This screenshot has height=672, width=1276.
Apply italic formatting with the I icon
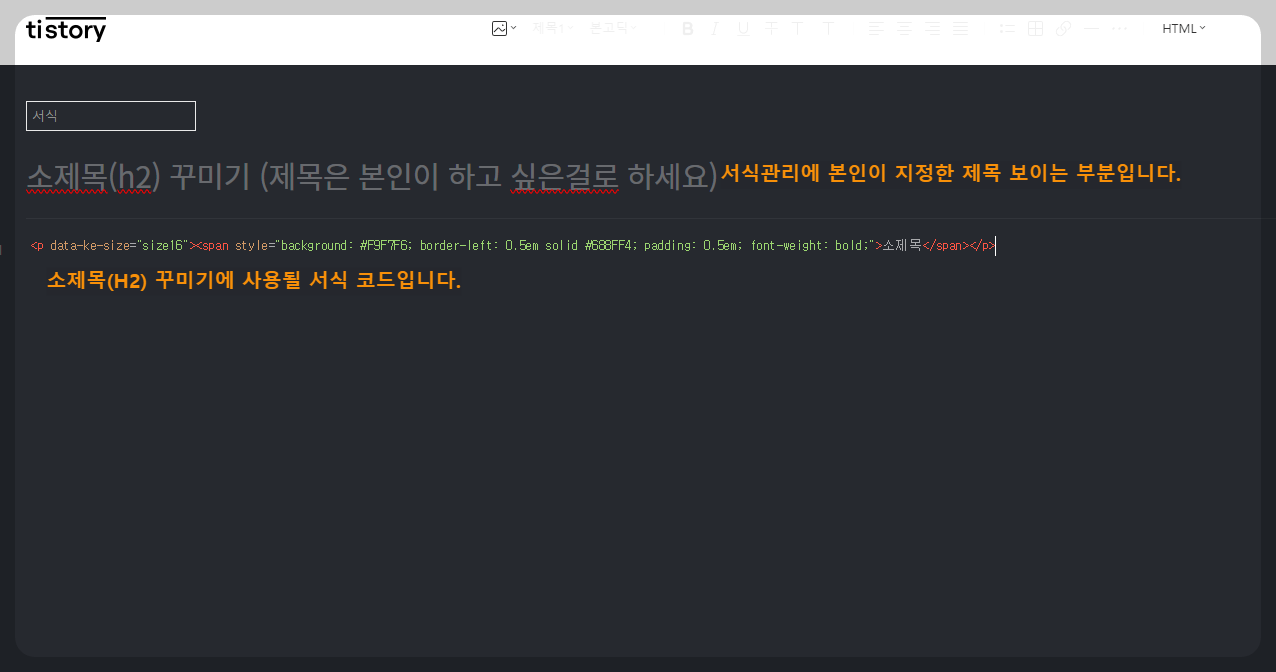(x=714, y=28)
